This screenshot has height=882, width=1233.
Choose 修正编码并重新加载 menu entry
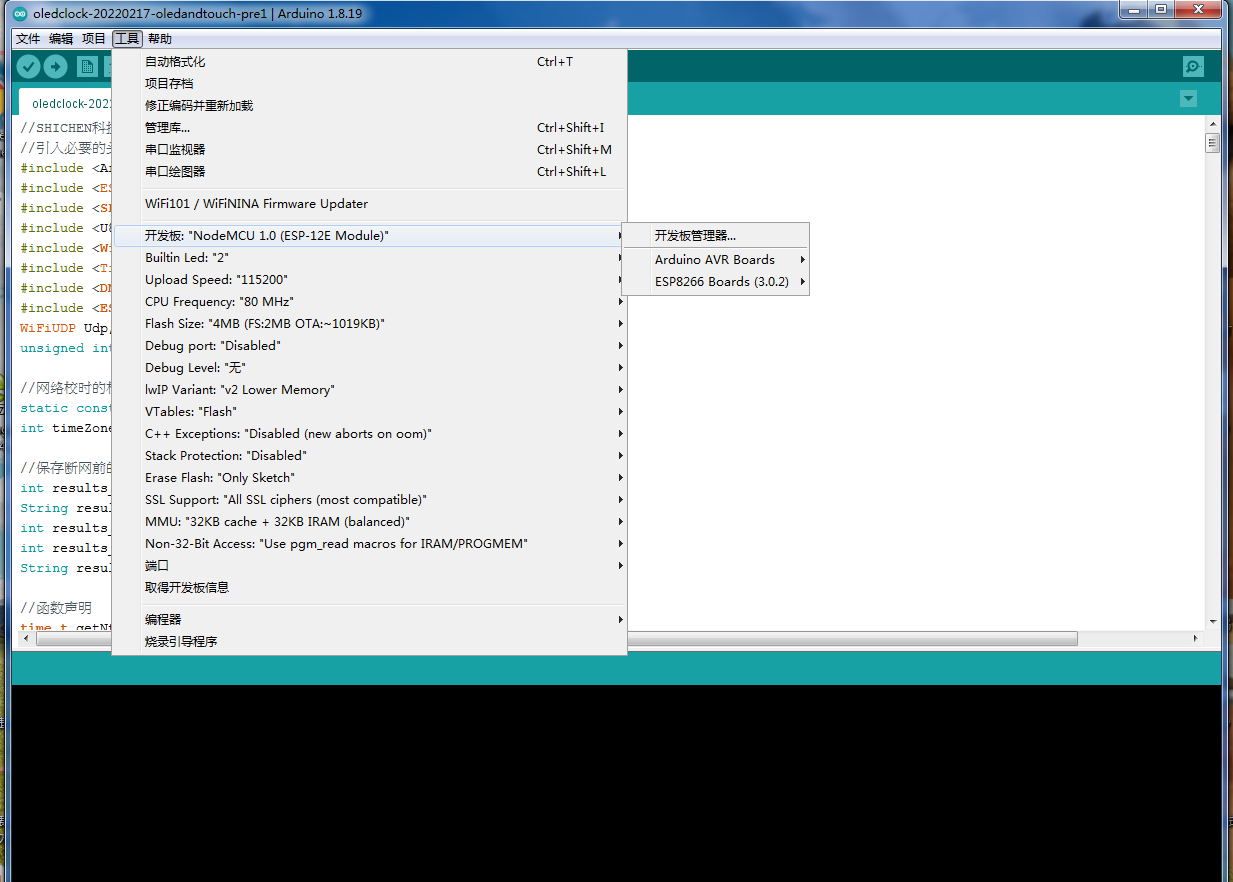(x=369, y=106)
